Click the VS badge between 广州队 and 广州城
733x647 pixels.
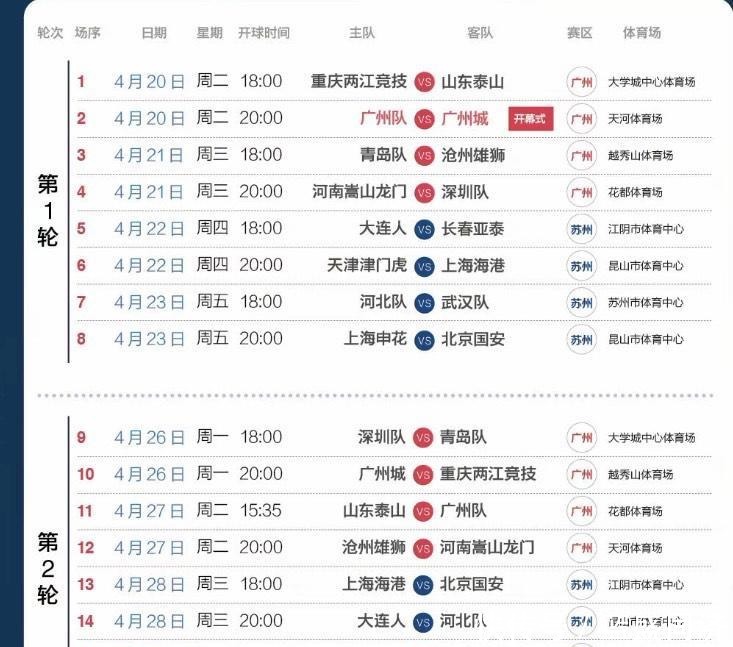click(424, 119)
